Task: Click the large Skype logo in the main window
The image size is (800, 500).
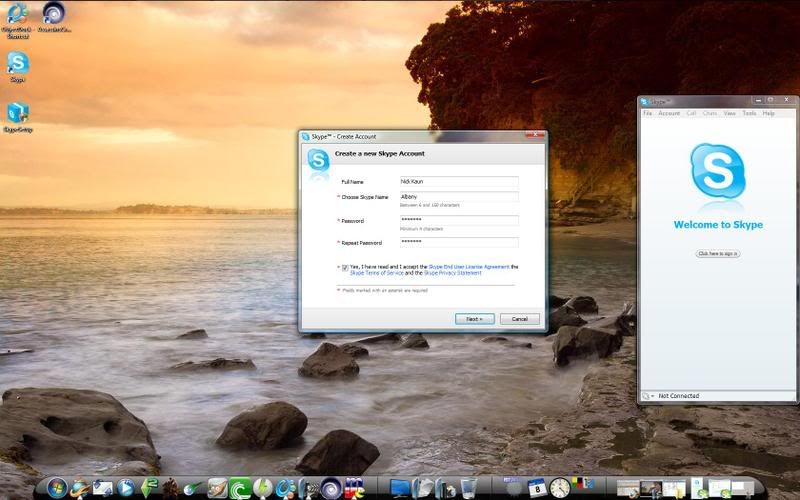Action: tap(717, 171)
